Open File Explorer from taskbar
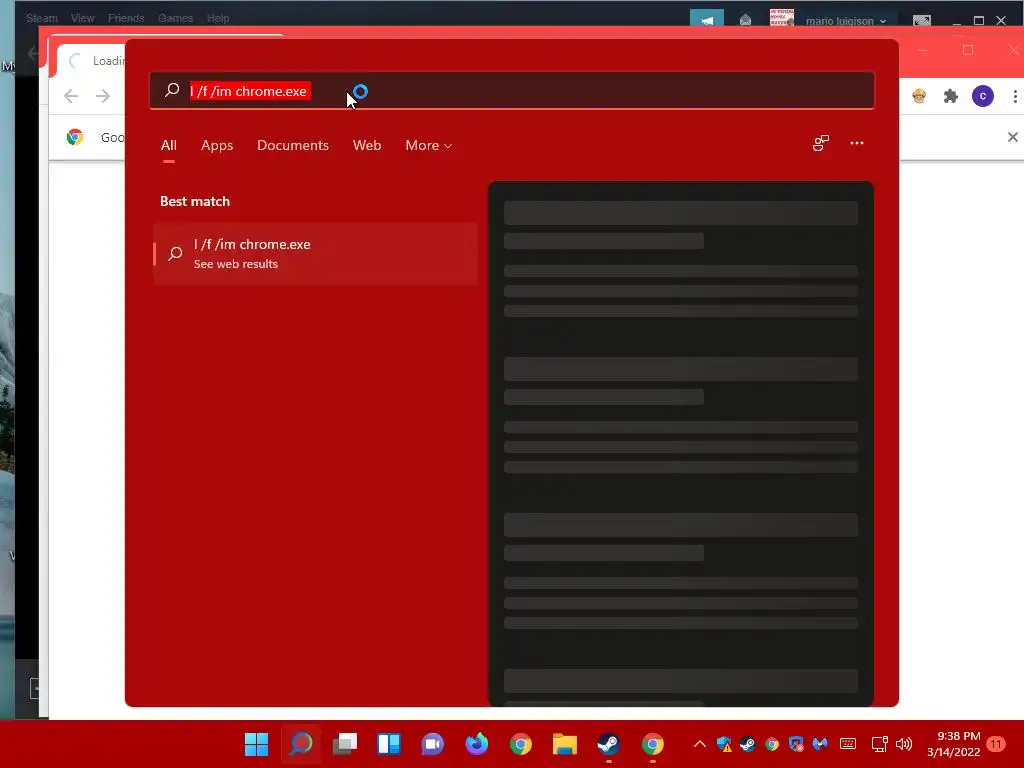The image size is (1024, 768). coord(565,744)
